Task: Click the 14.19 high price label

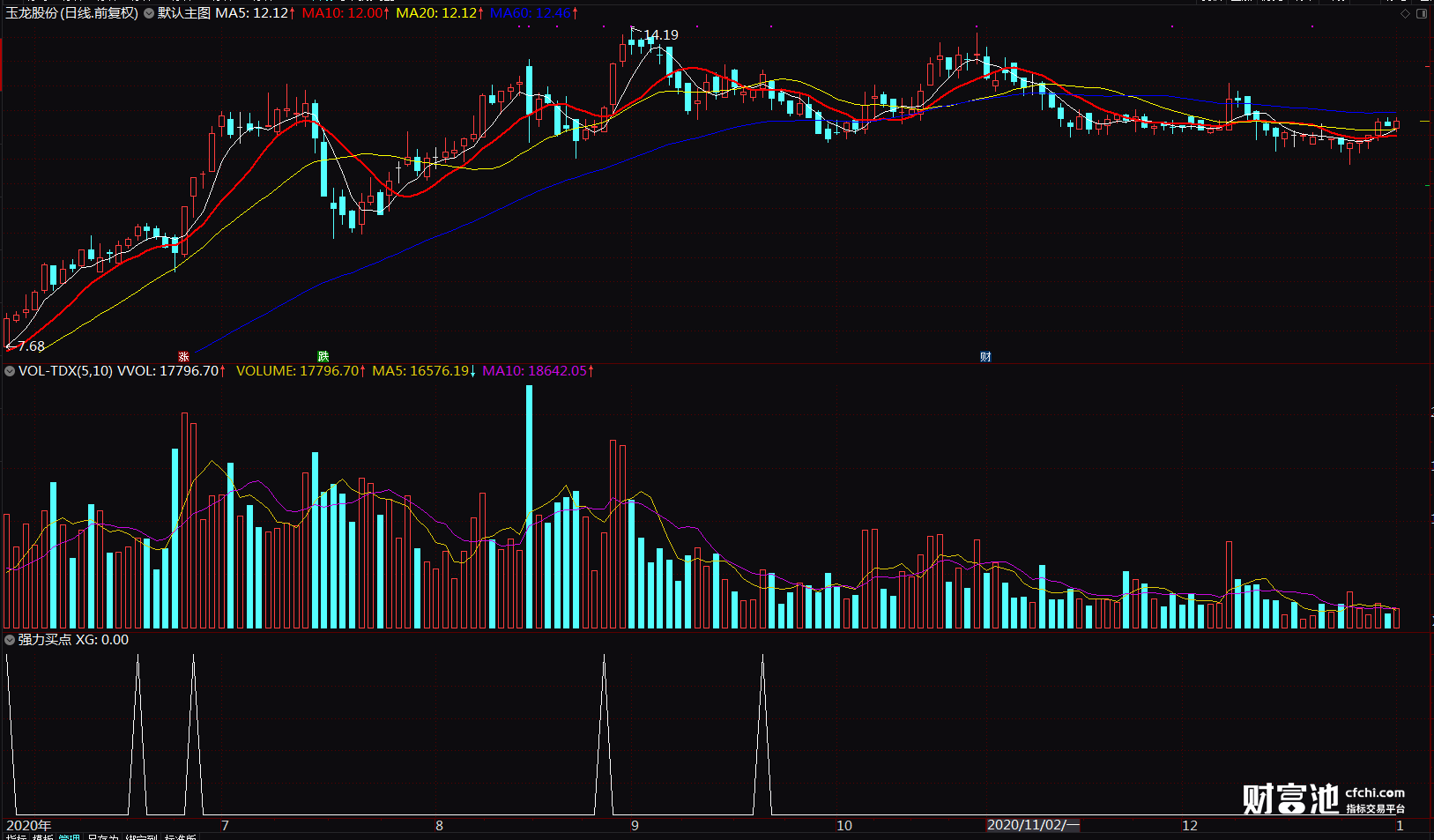Action: point(661,35)
